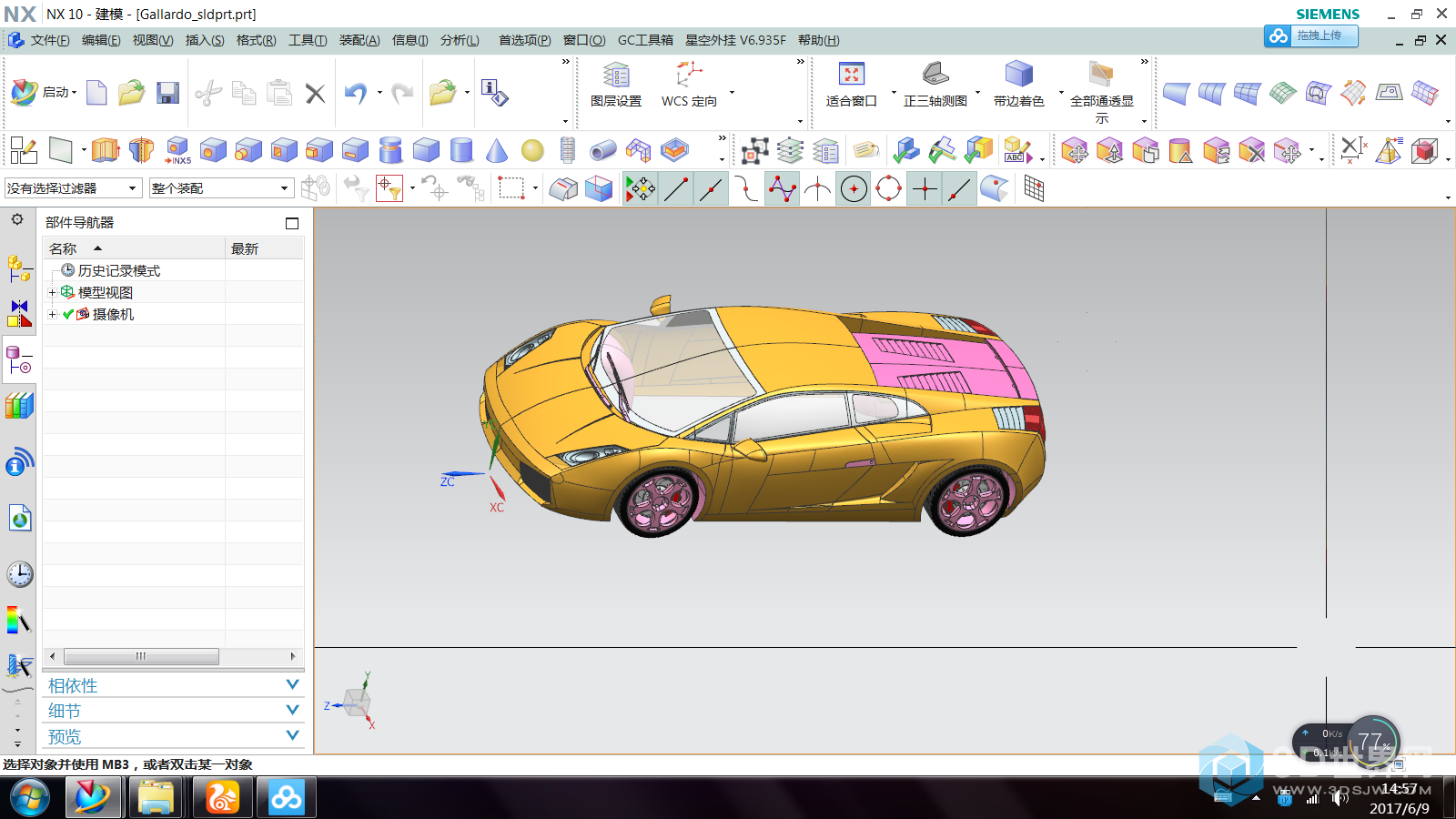The height and width of the screenshot is (819, 1456).
Task: Select the Tube tool icon
Action: (x=602, y=150)
